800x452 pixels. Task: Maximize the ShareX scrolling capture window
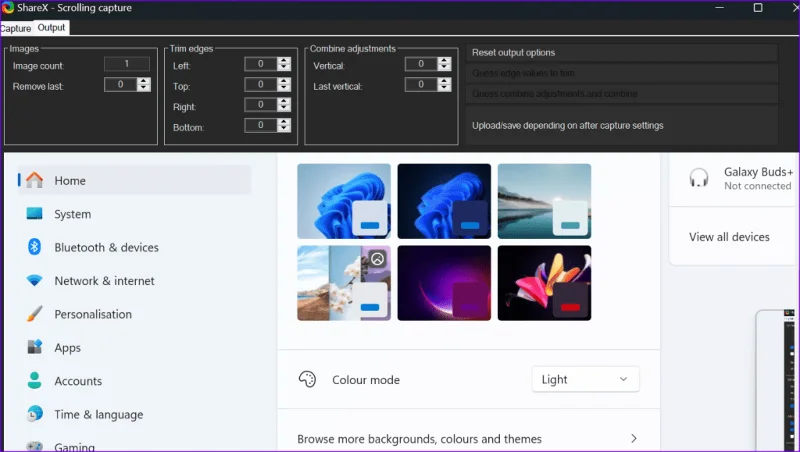pyautogui.click(x=758, y=8)
